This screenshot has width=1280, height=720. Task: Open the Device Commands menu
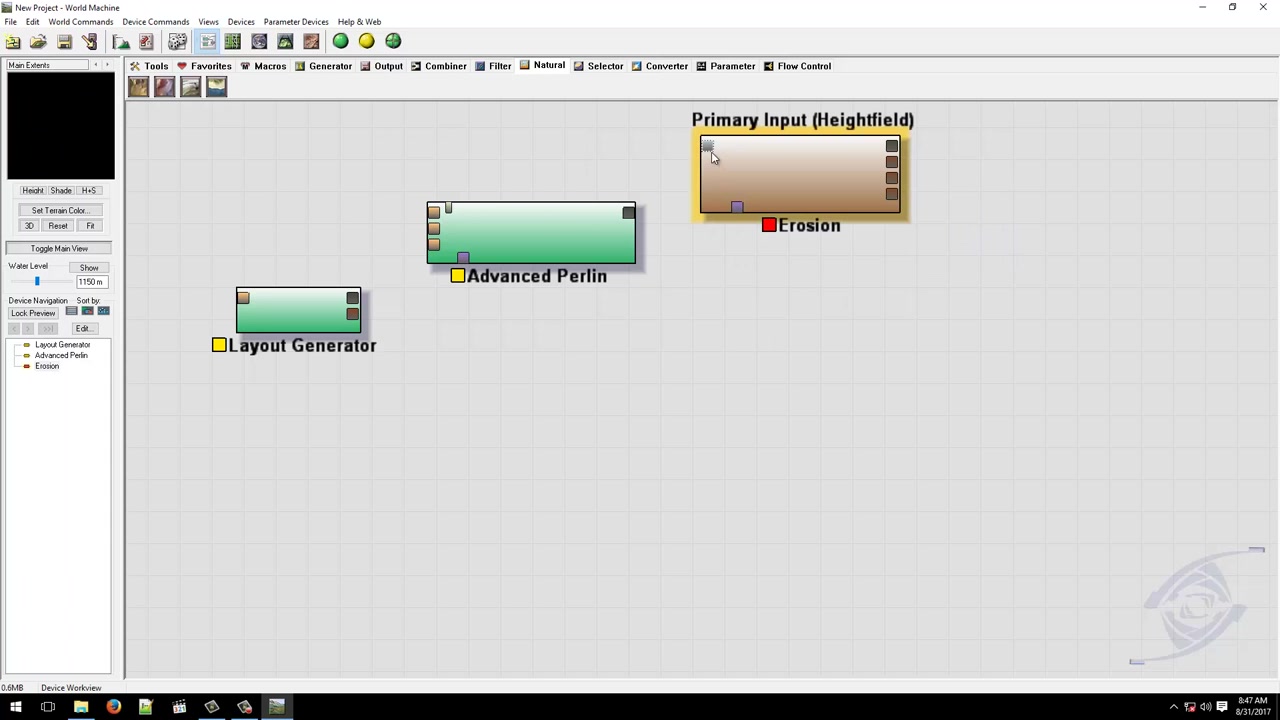pos(155,22)
